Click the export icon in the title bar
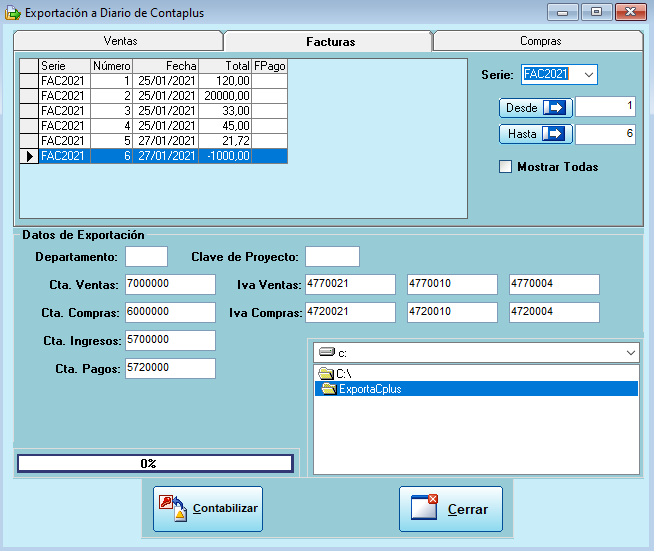The width and height of the screenshot is (654, 551). [x=13, y=13]
